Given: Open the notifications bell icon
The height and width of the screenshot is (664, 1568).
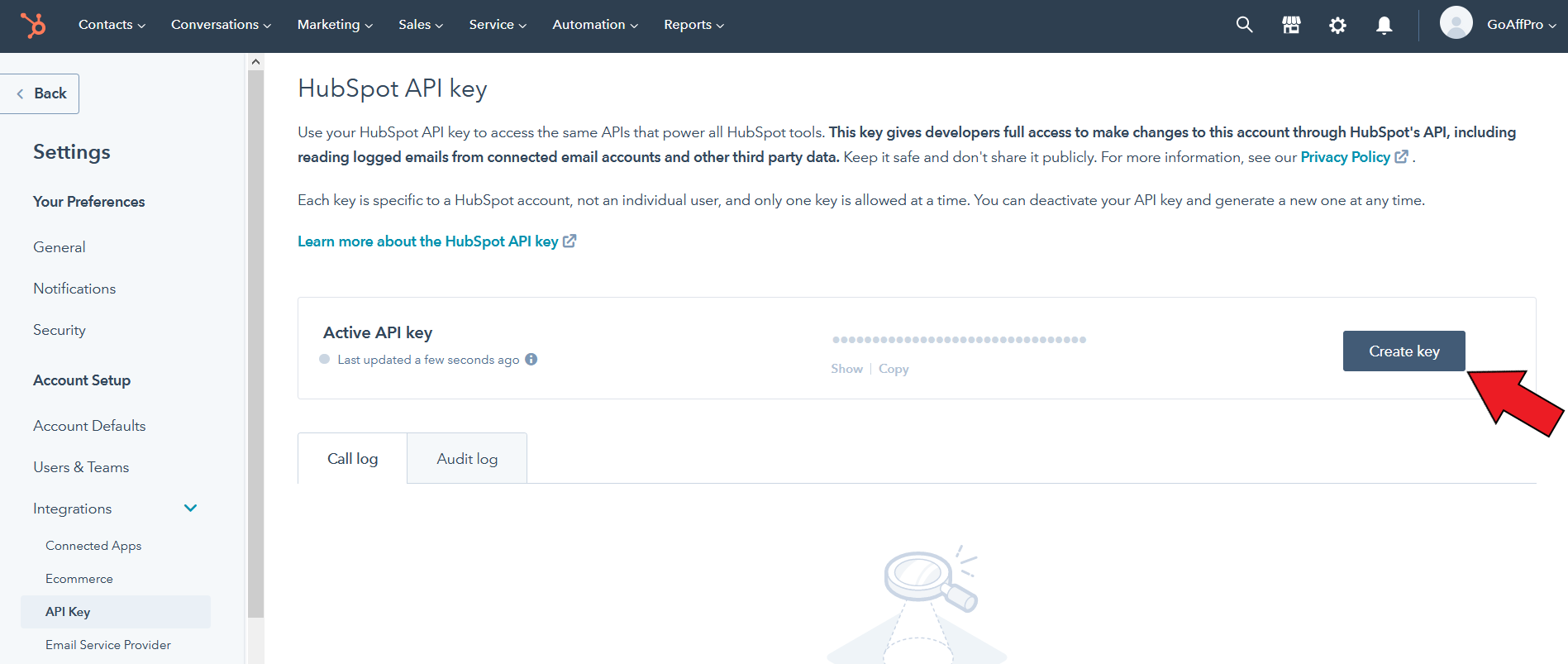Looking at the screenshot, I should 1384,25.
